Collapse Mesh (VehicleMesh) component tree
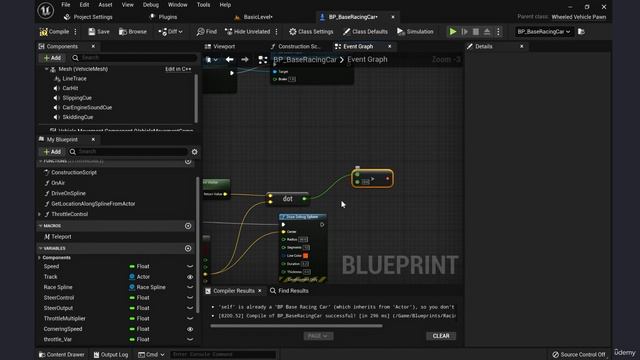 point(46,69)
